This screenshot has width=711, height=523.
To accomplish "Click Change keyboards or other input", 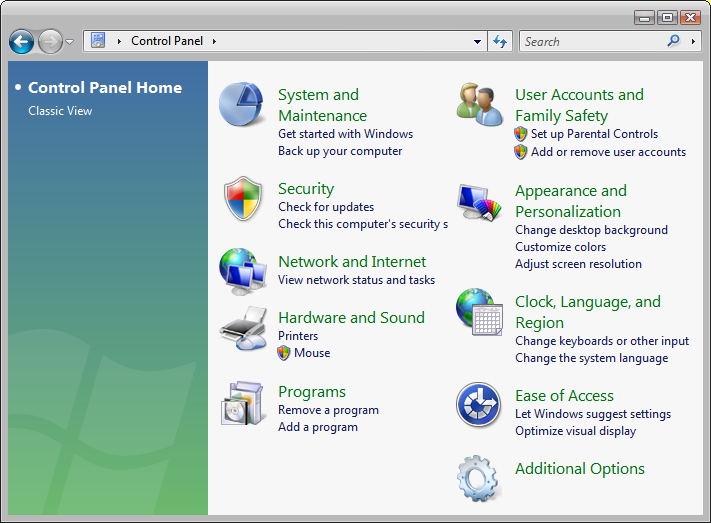I will [x=602, y=341].
